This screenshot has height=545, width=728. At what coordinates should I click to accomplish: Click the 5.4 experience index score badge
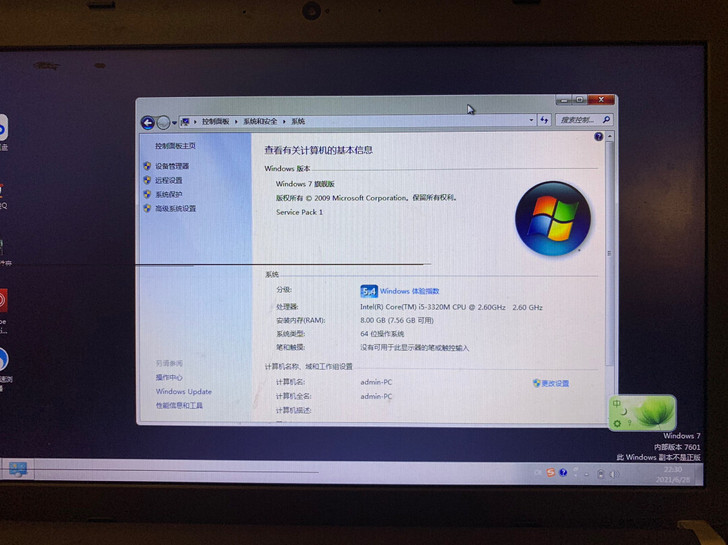coord(369,291)
